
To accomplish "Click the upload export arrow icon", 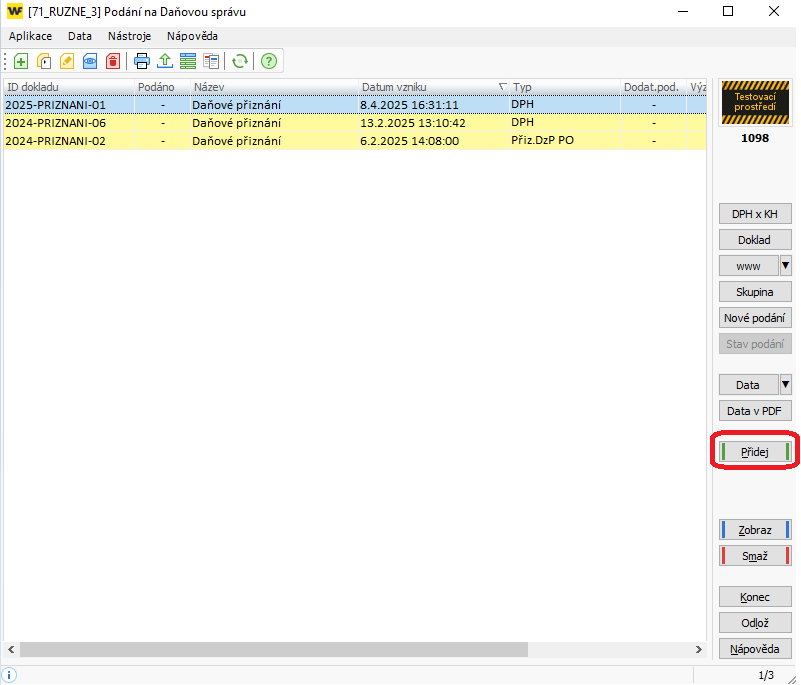I will (x=164, y=62).
